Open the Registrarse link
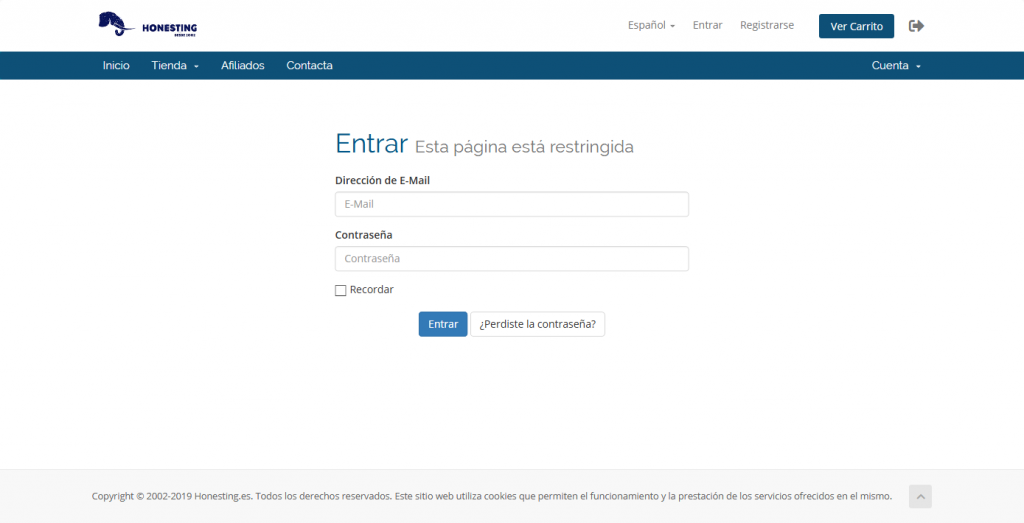Viewport: 1024px width, 523px height. [767, 25]
